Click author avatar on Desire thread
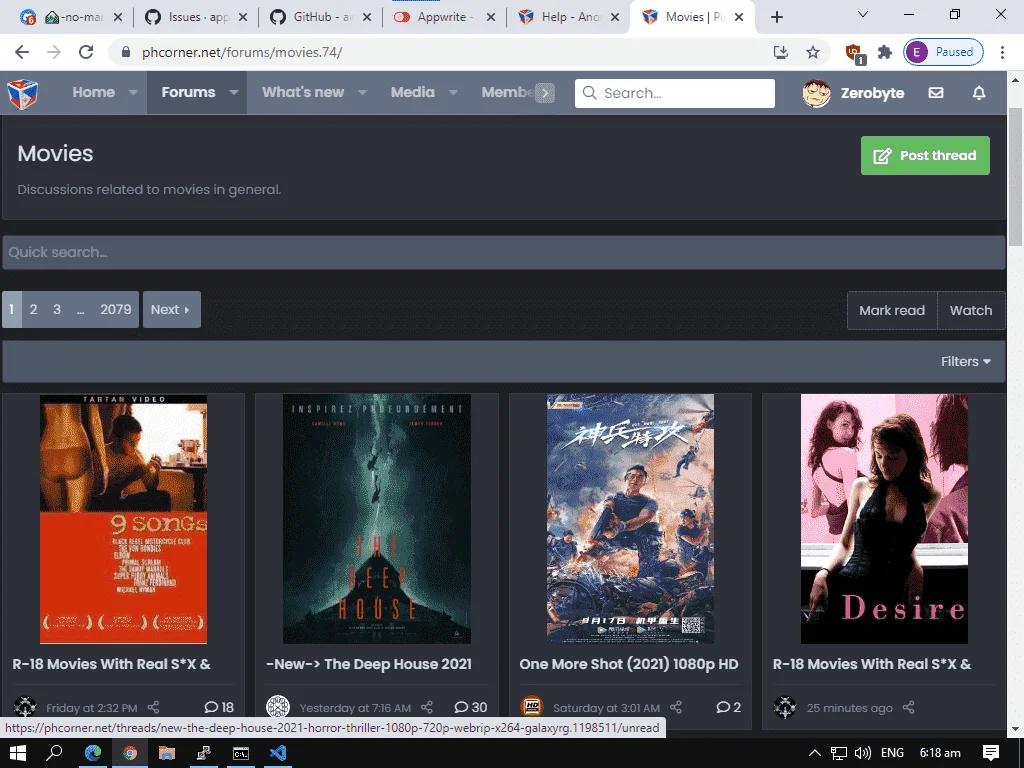 coord(785,707)
